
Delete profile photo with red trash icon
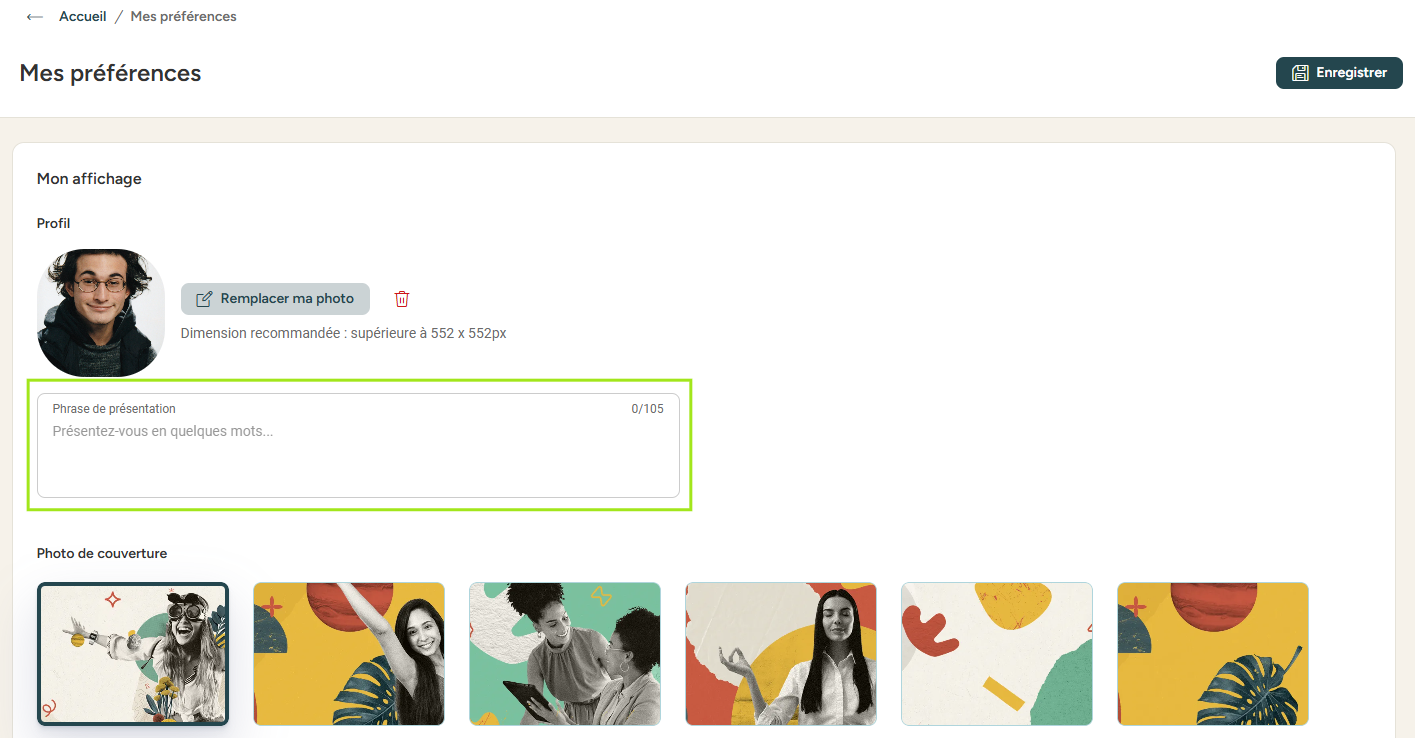tap(402, 299)
